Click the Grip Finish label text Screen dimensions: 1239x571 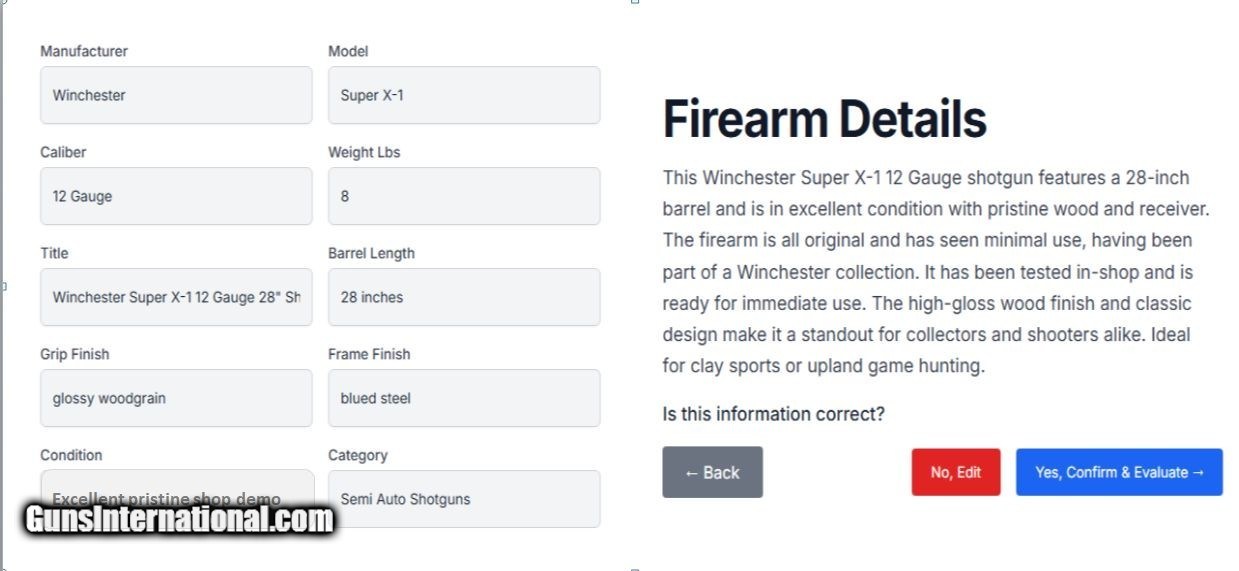(x=75, y=355)
